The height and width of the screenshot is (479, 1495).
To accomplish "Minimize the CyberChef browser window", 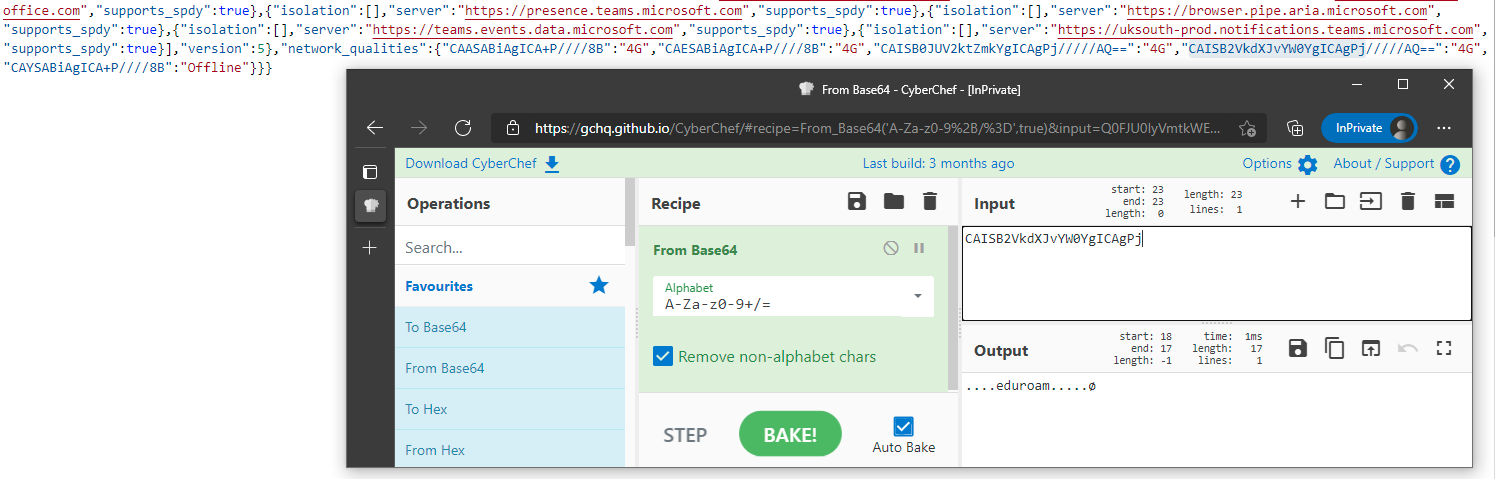I will pos(1357,84).
